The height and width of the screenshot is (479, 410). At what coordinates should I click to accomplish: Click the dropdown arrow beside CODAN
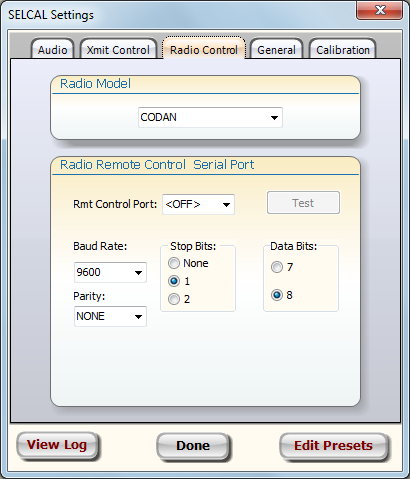[x=274, y=118]
